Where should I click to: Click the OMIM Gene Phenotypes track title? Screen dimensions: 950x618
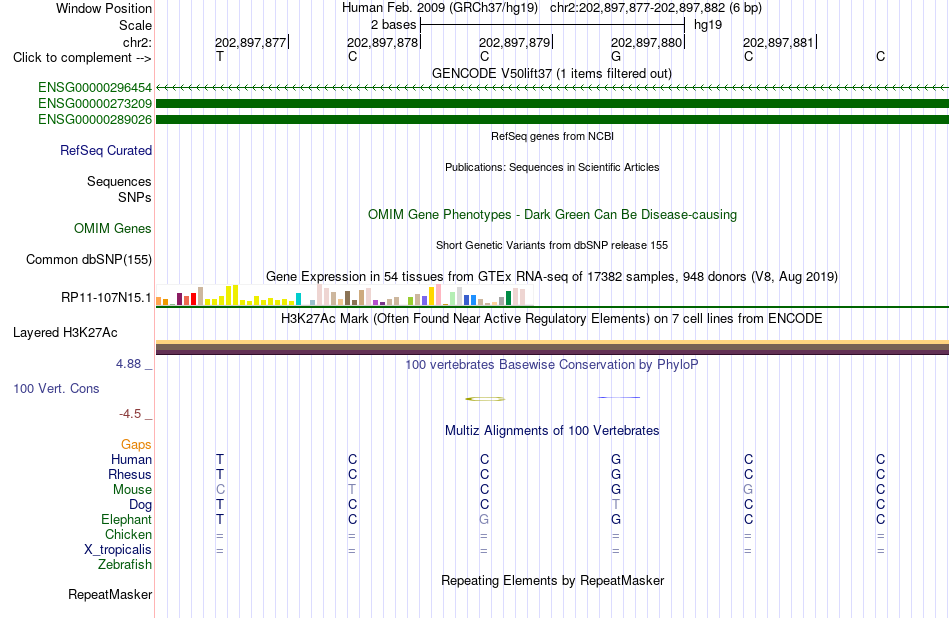[553, 214]
